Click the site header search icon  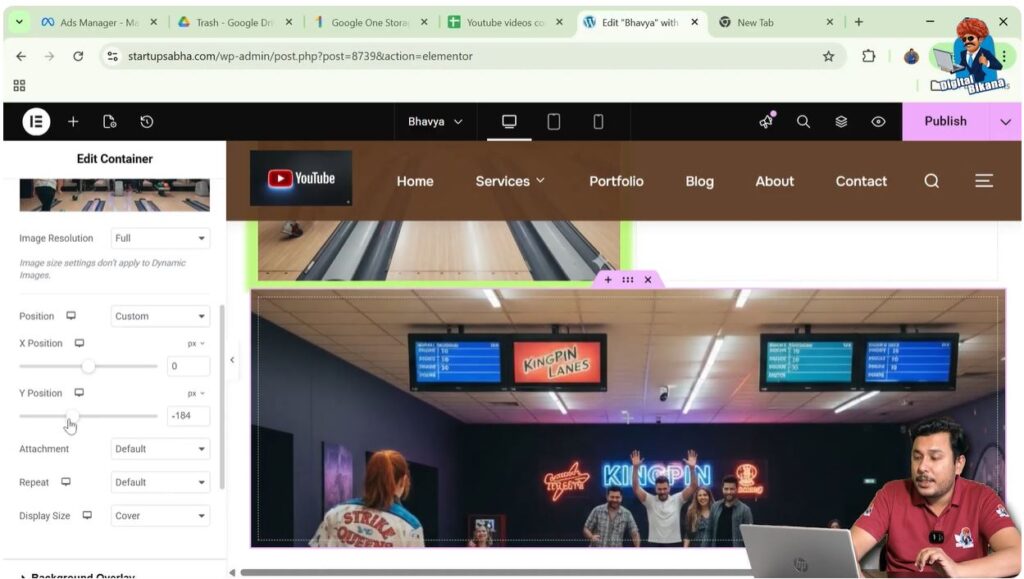coord(931,181)
